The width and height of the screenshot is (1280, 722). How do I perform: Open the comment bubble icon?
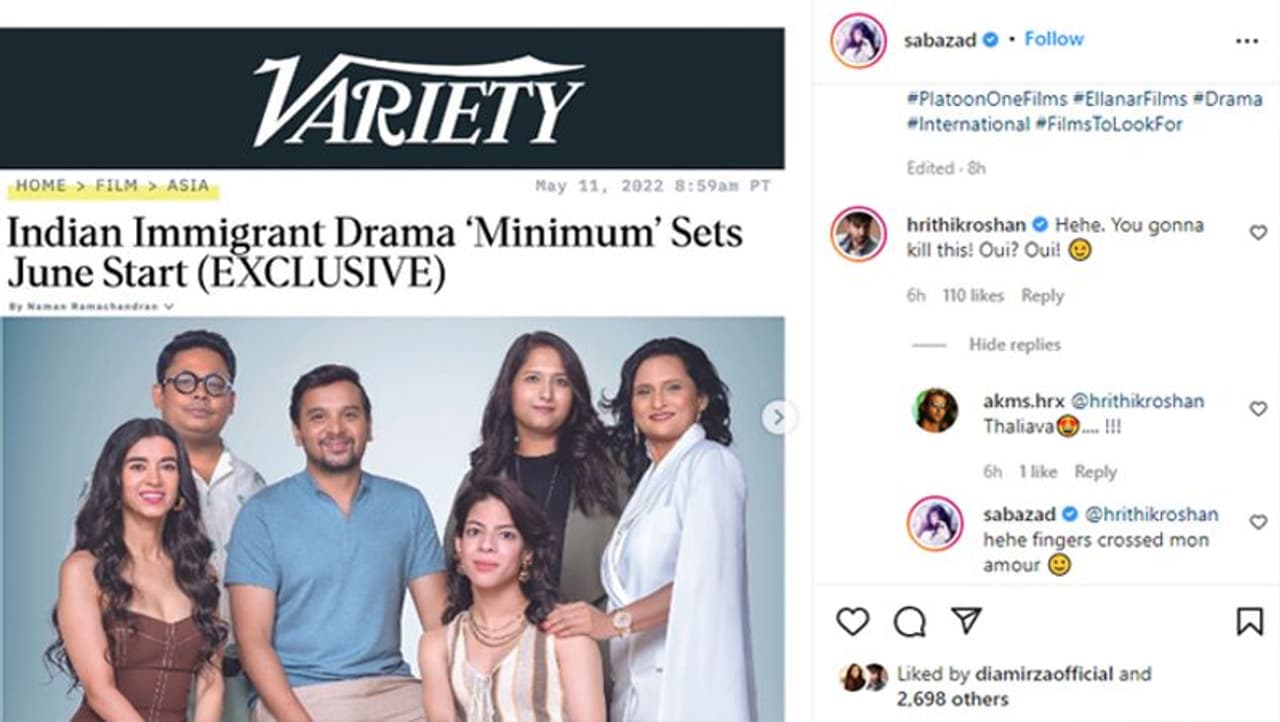tap(909, 622)
